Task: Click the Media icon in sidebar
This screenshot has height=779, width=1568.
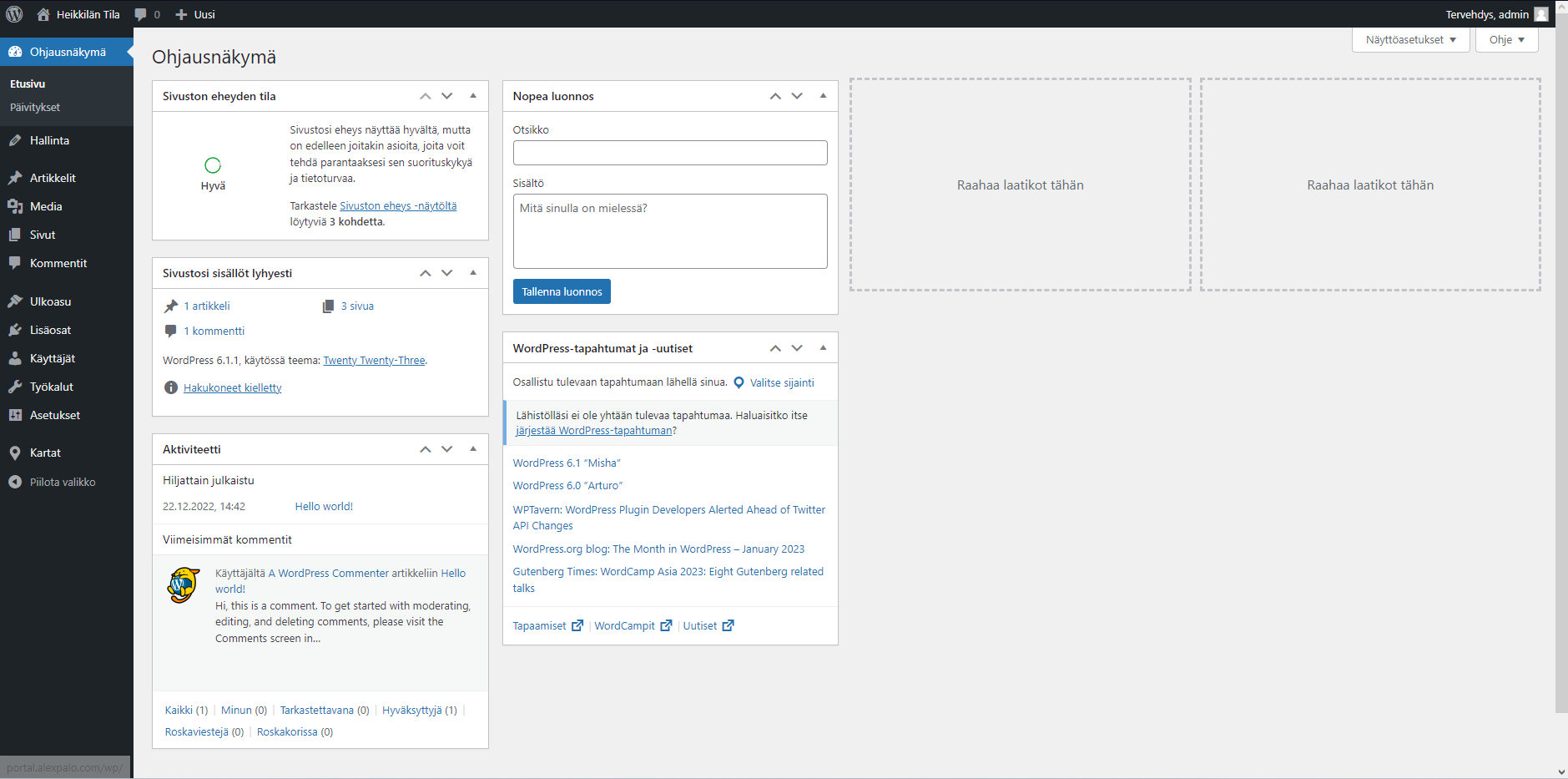Action: (15, 206)
